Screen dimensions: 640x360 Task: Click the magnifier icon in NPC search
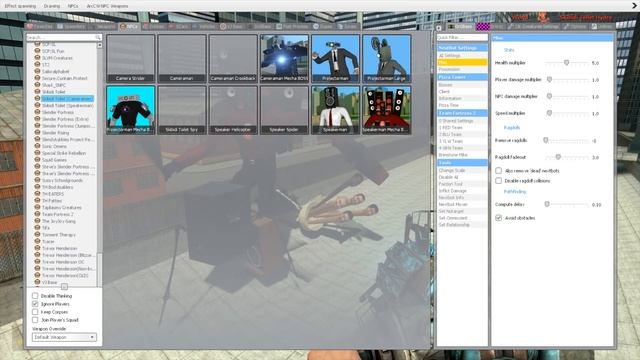pyautogui.click(x=98, y=37)
